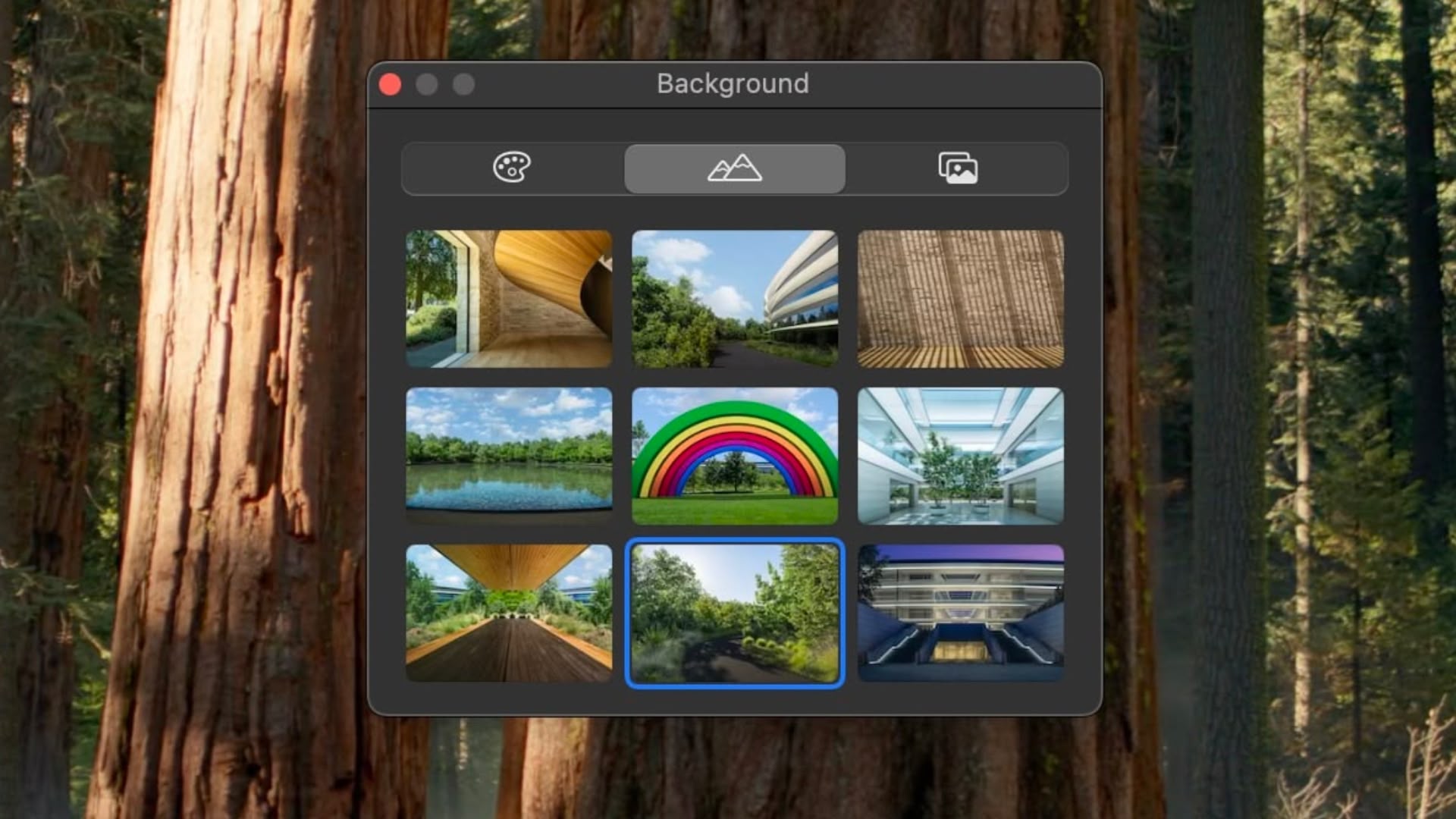Close the Background window
Image resolution: width=1456 pixels, height=819 pixels.
tap(391, 84)
